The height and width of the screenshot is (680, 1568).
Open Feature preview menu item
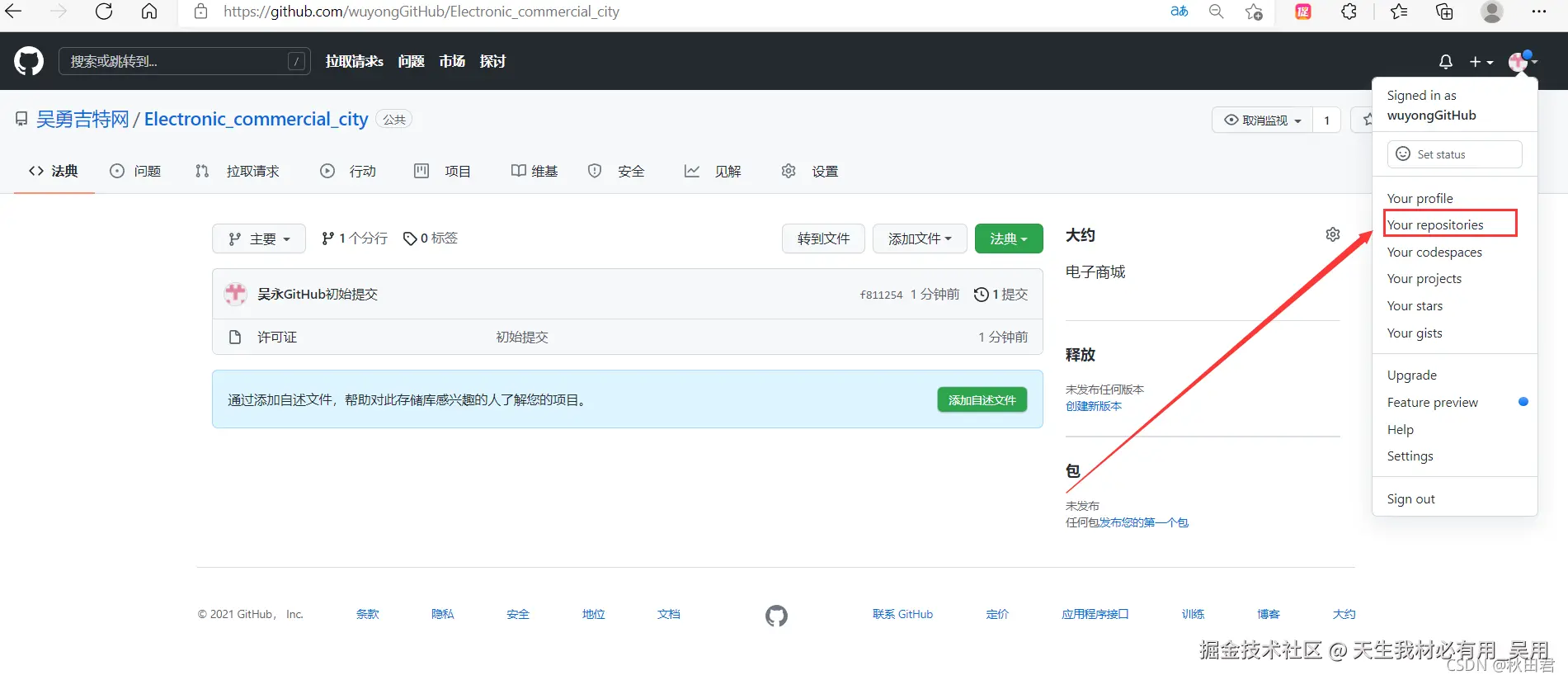point(1433,402)
